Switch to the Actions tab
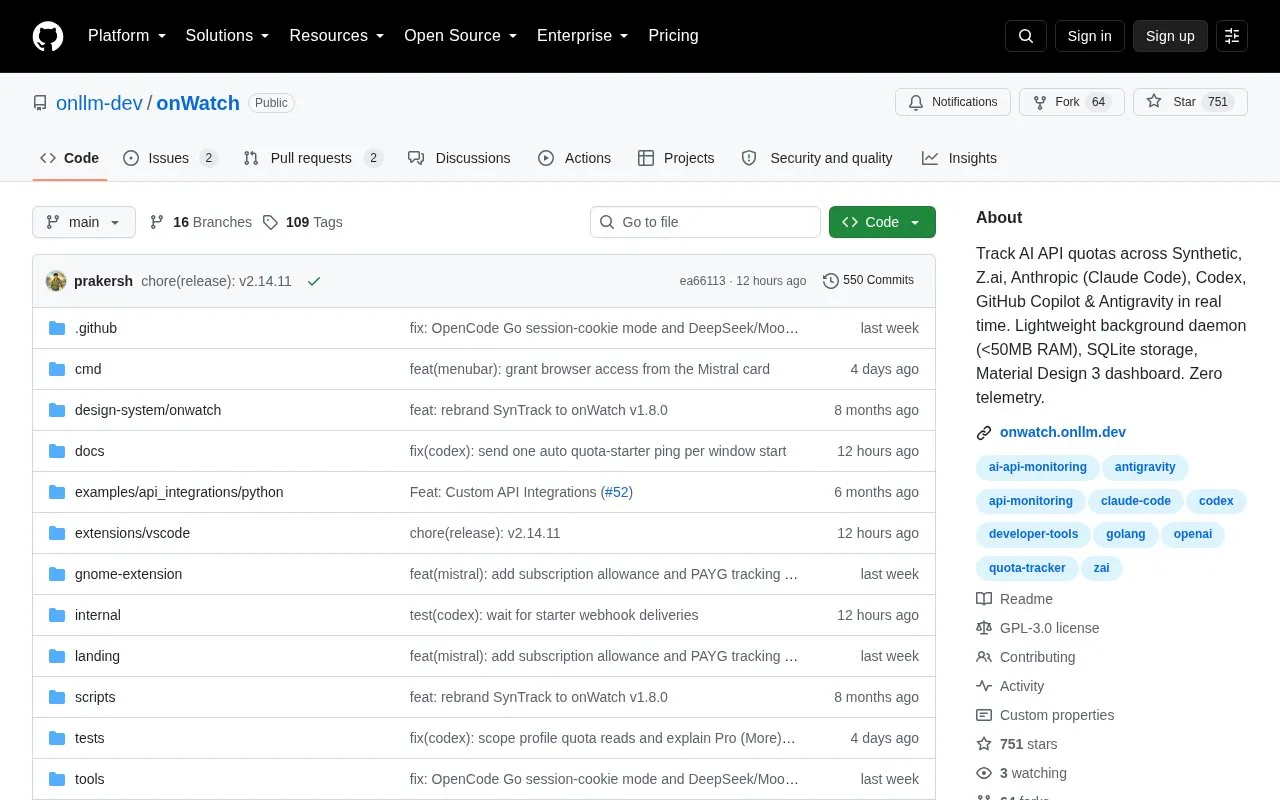 574,158
